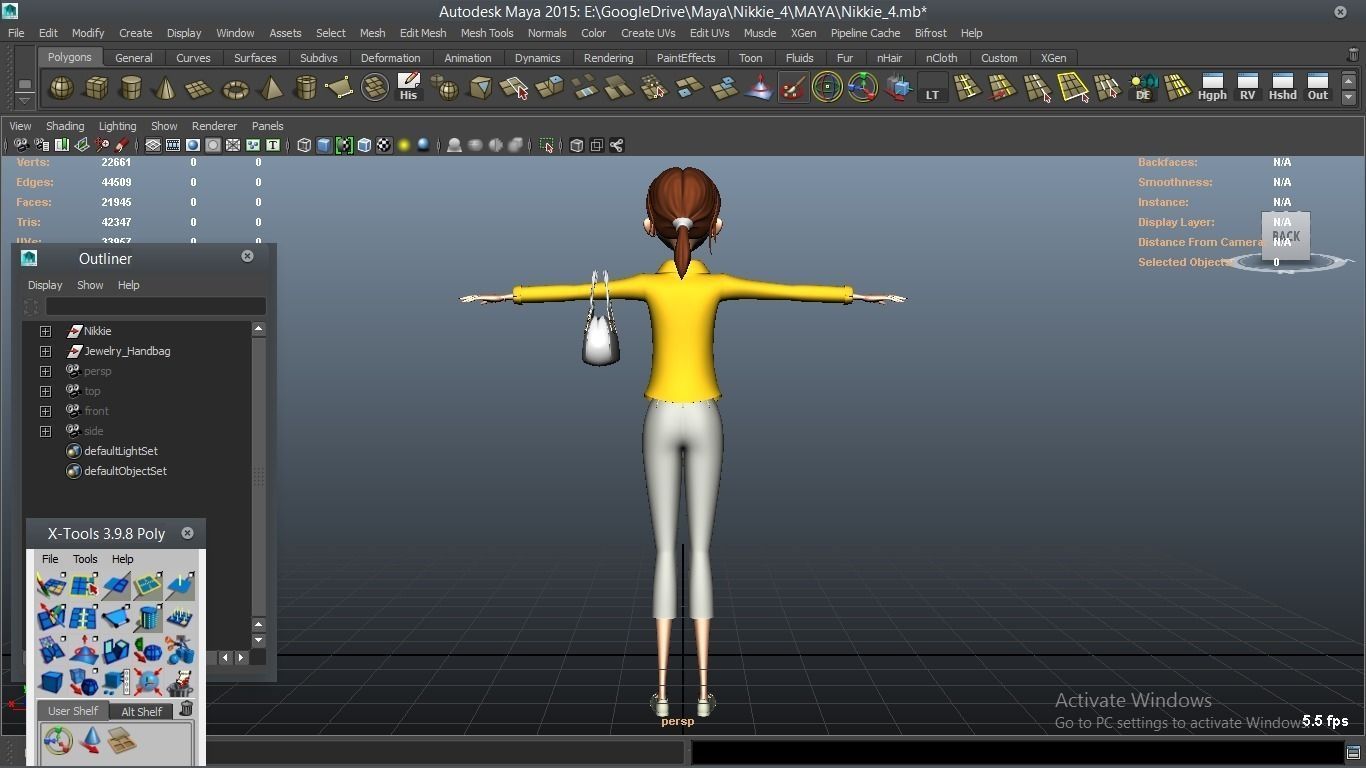Click the rotate gizmo icon in User Shelf
This screenshot has width=1366, height=768.
click(x=58, y=741)
